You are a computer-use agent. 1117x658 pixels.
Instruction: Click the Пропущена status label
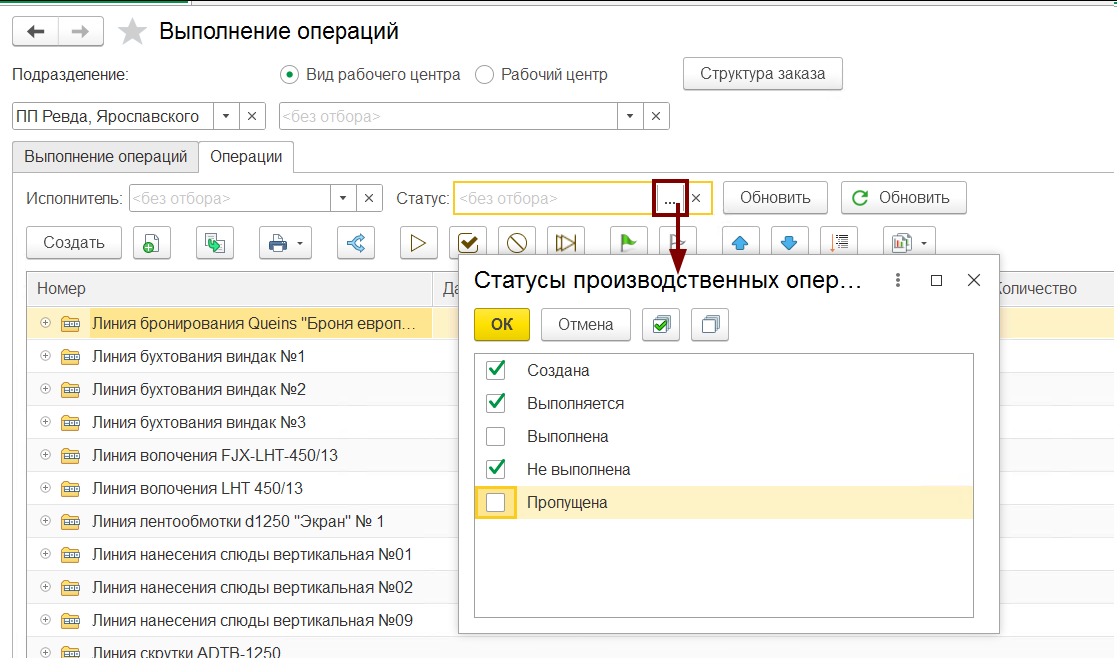(567, 503)
